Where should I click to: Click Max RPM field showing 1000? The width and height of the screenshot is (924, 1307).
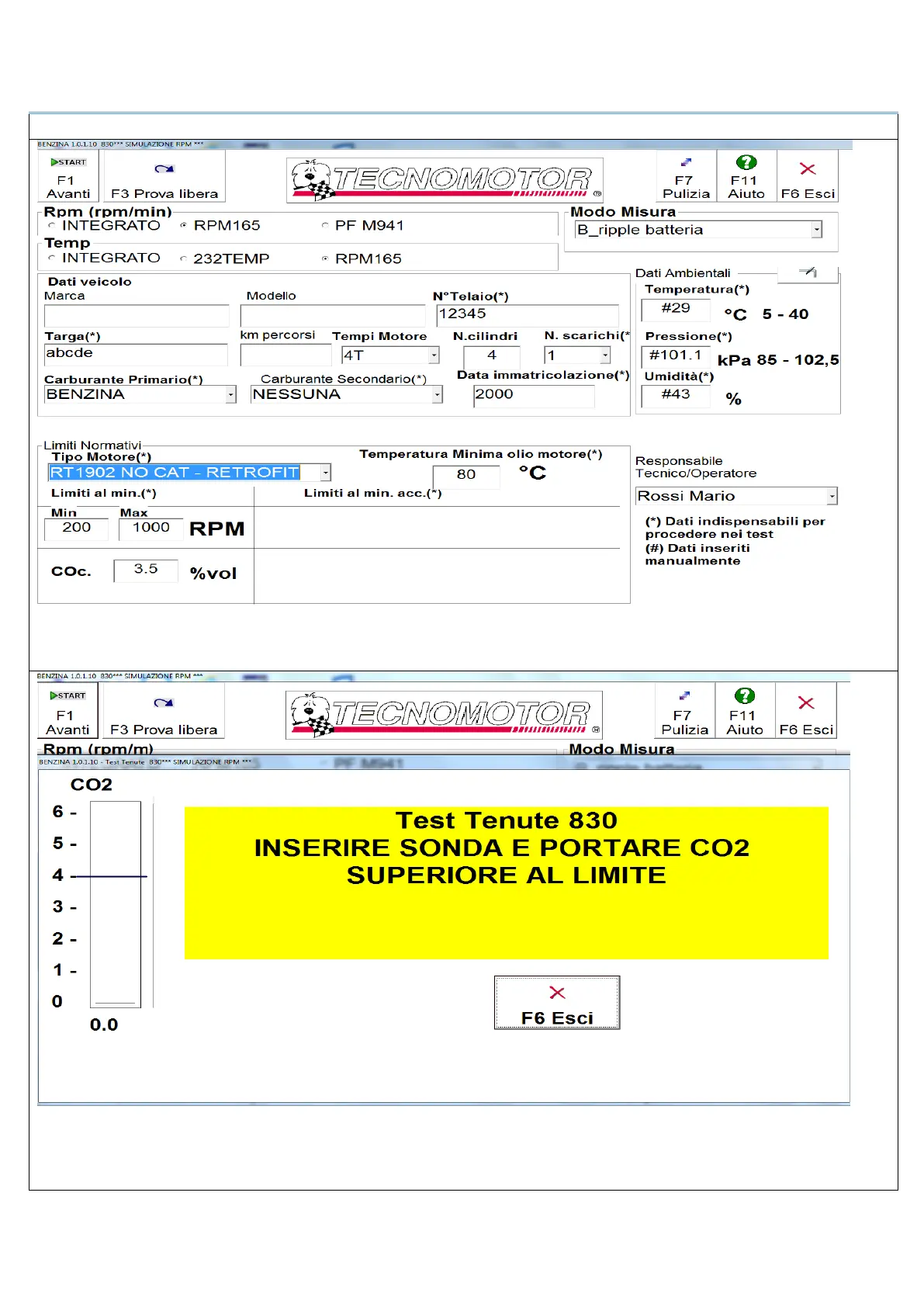151,529
